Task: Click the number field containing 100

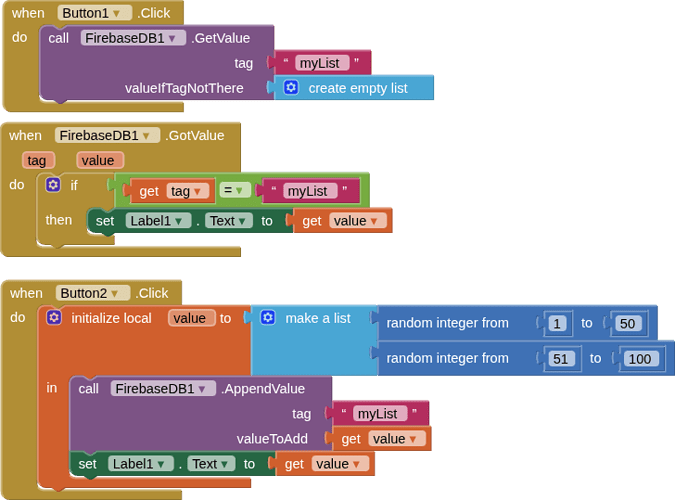Action: (640, 359)
